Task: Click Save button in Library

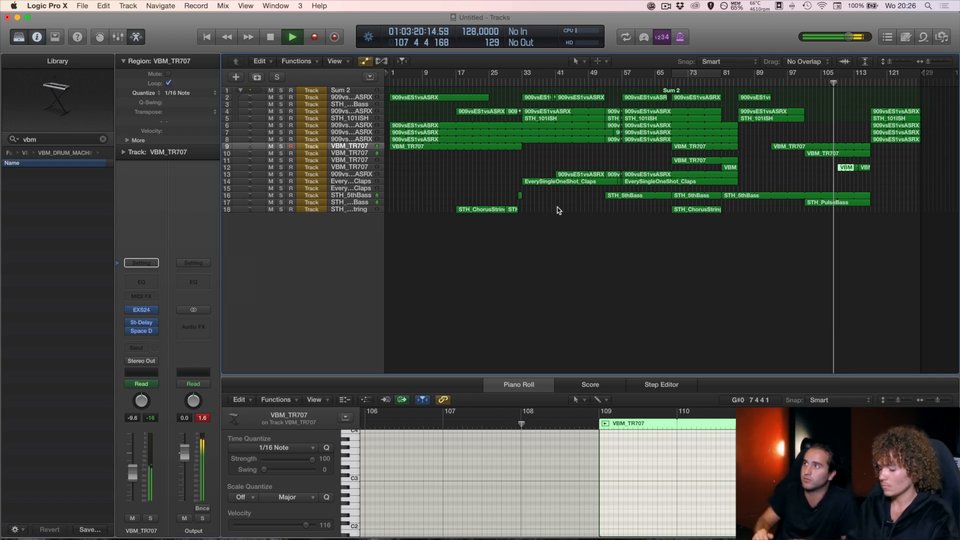Action: pyautogui.click(x=89, y=530)
